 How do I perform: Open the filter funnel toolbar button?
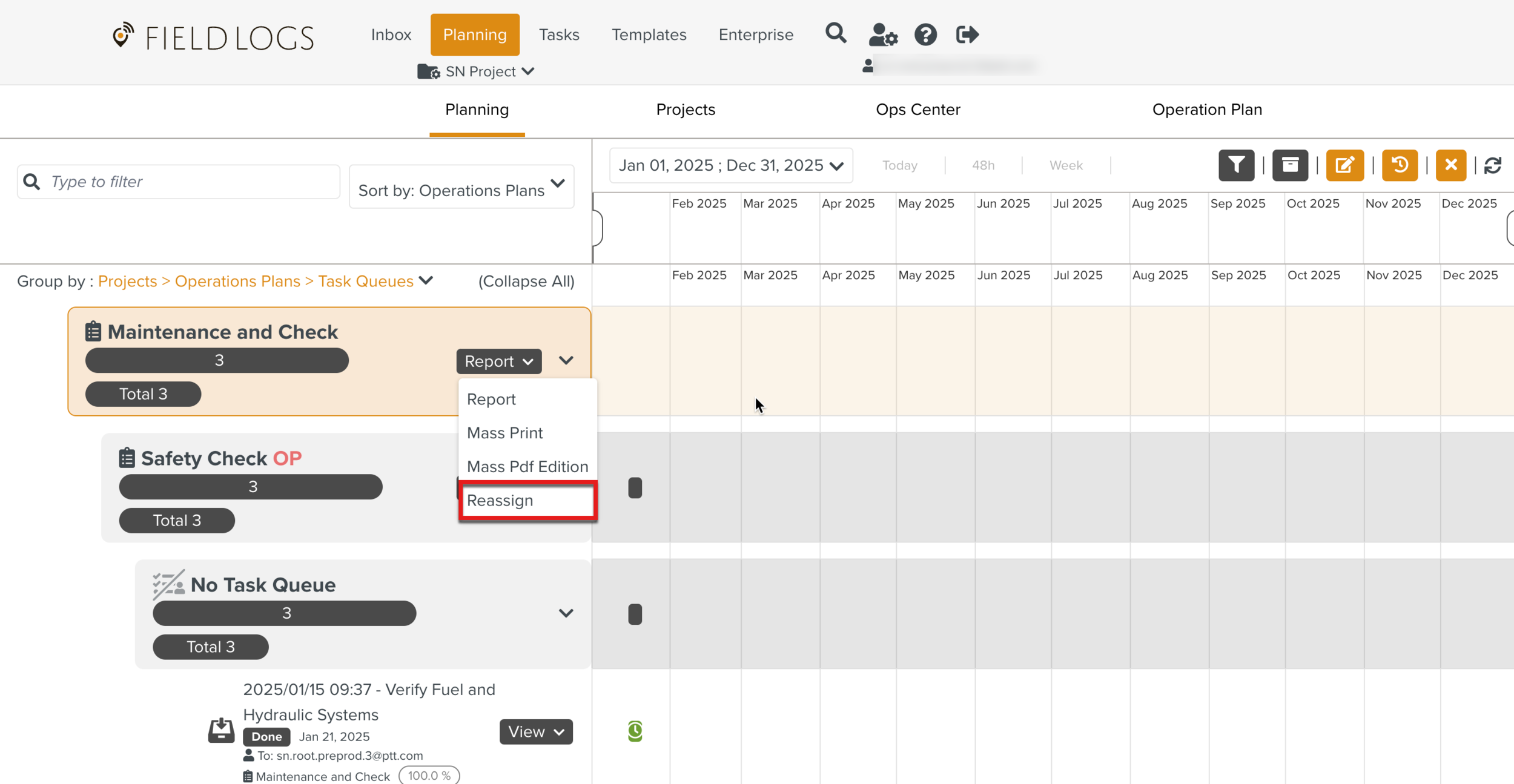point(1236,165)
